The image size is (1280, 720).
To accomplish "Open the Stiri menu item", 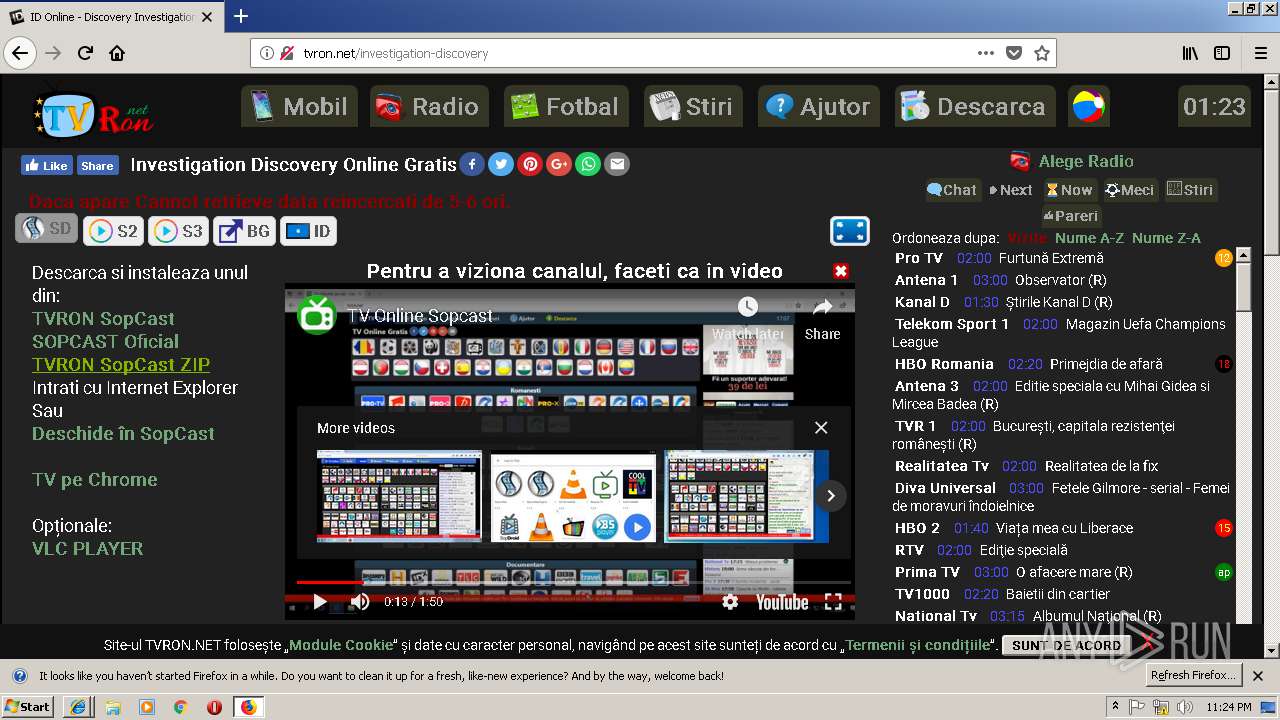I will click(x=692, y=106).
